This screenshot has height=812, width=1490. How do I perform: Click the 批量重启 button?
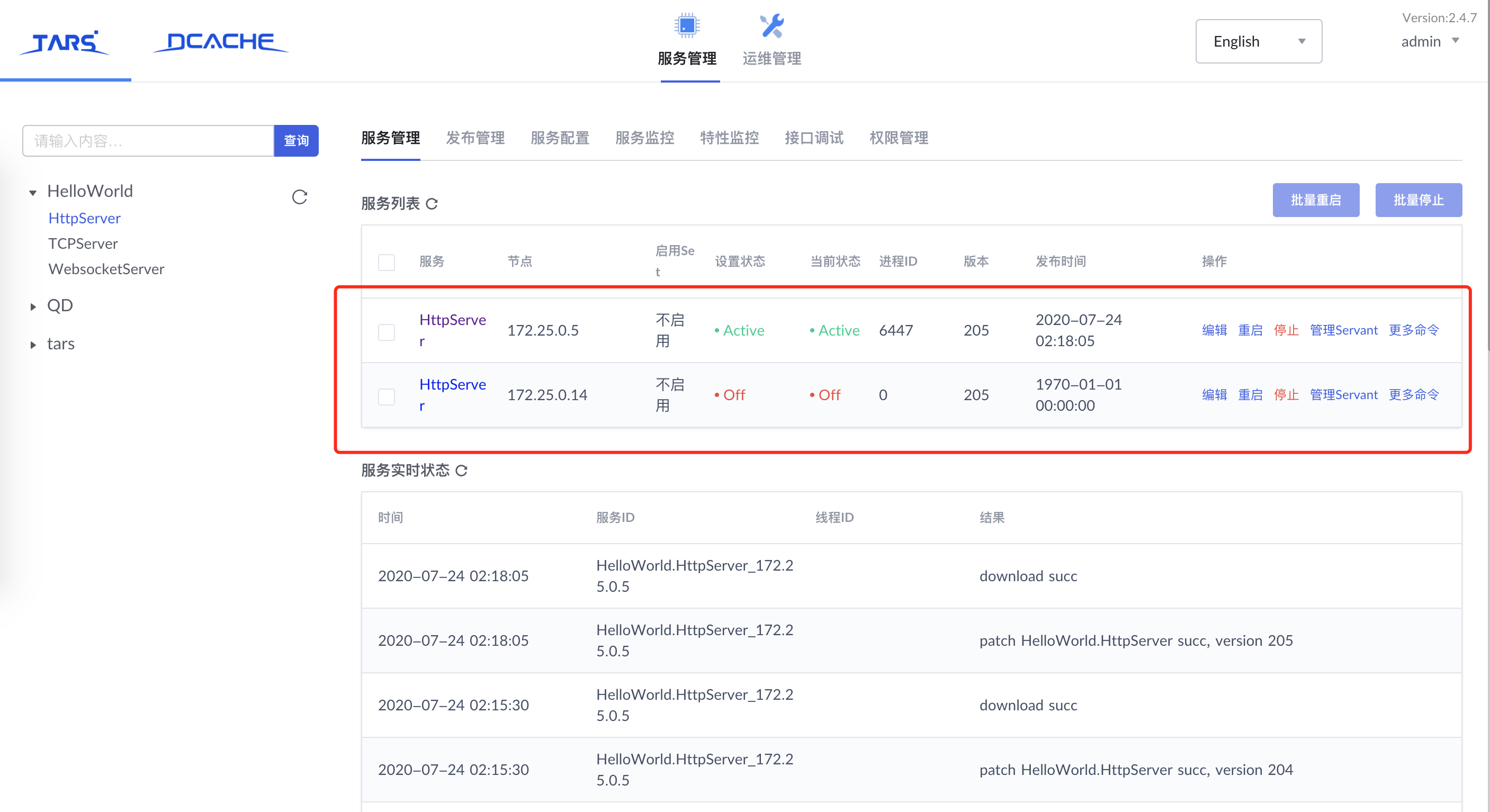coord(1316,200)
